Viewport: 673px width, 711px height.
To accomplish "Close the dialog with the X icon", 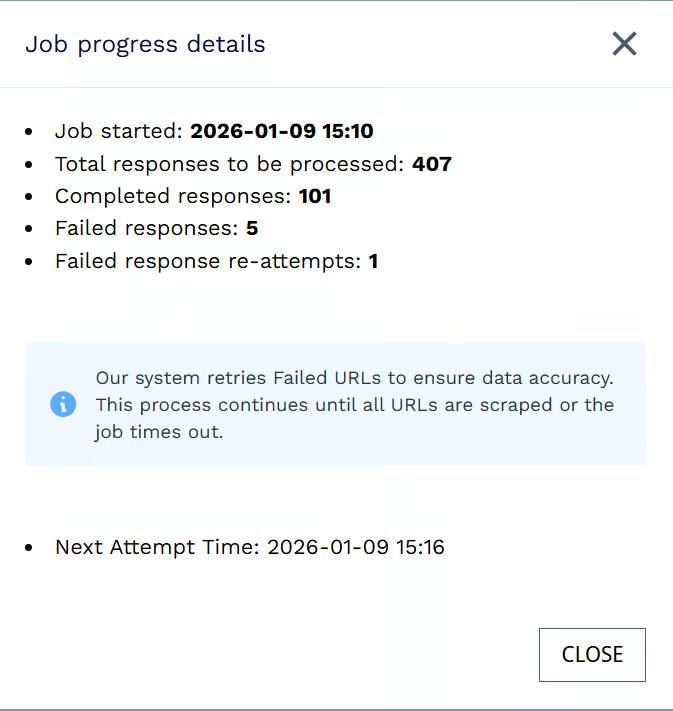I will [624, 44].
